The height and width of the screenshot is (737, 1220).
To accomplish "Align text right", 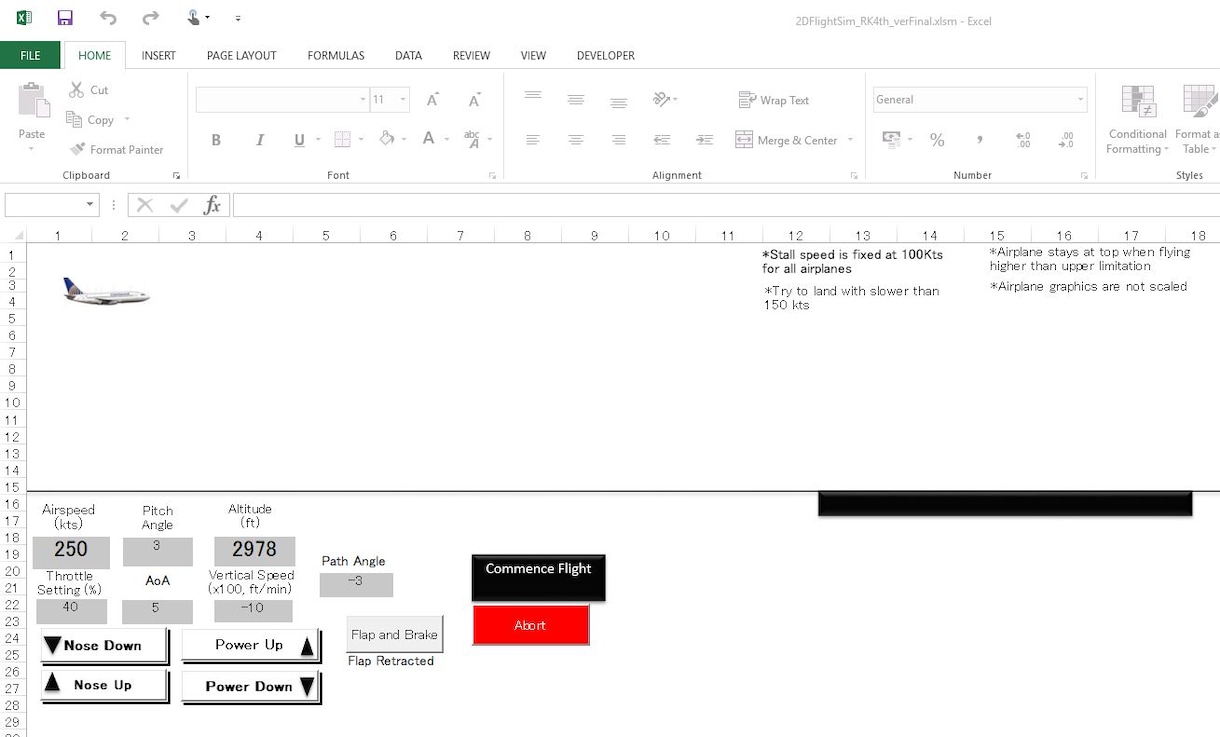I will point(619,140).
